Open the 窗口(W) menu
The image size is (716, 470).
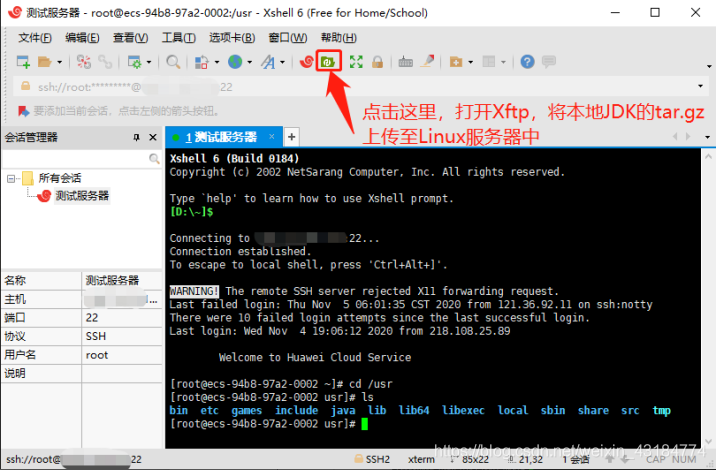tap(288, 38)
